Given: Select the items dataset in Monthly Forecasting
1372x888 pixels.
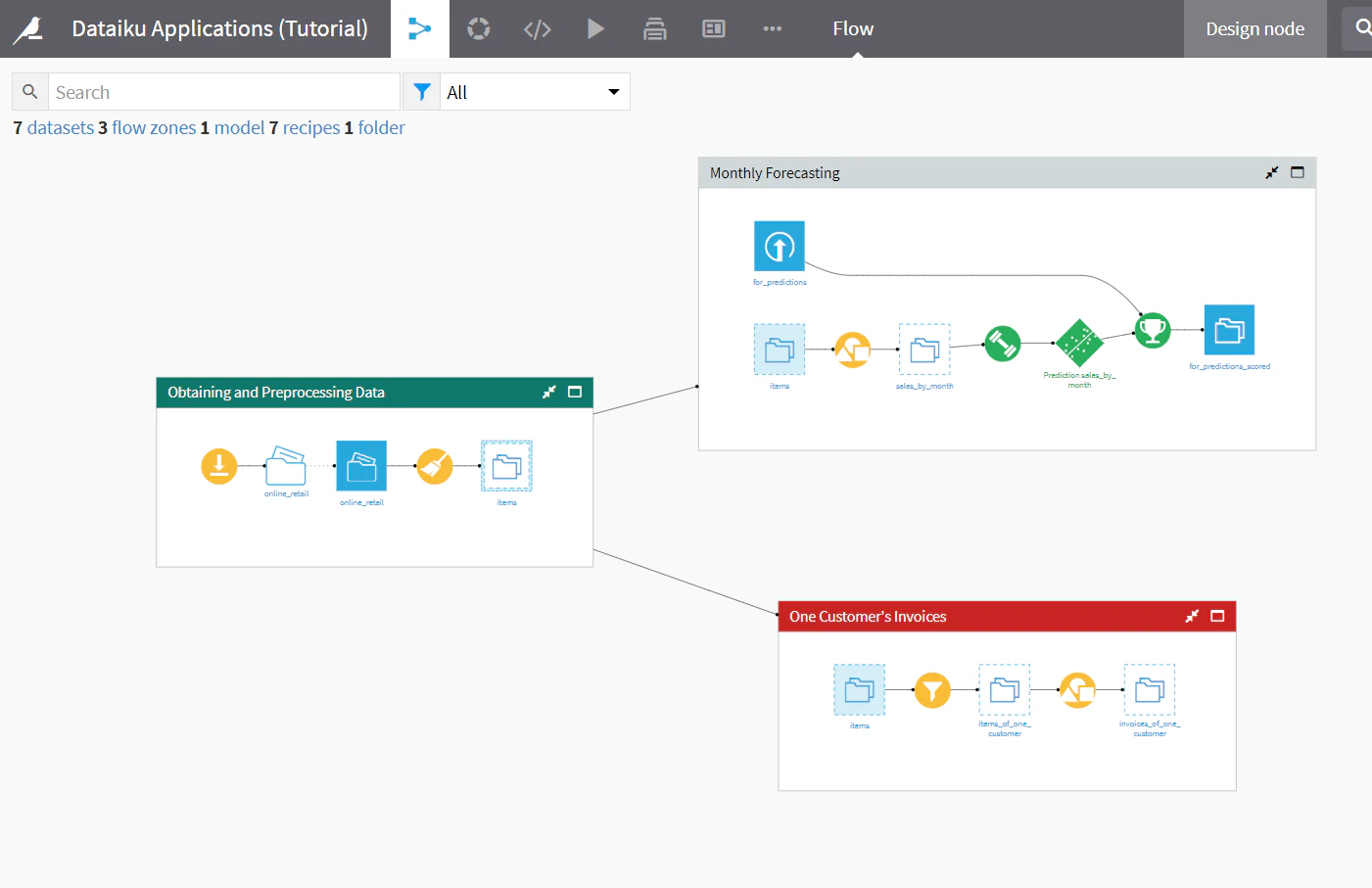Looking at the screenshot, I should tap(780, 350).
